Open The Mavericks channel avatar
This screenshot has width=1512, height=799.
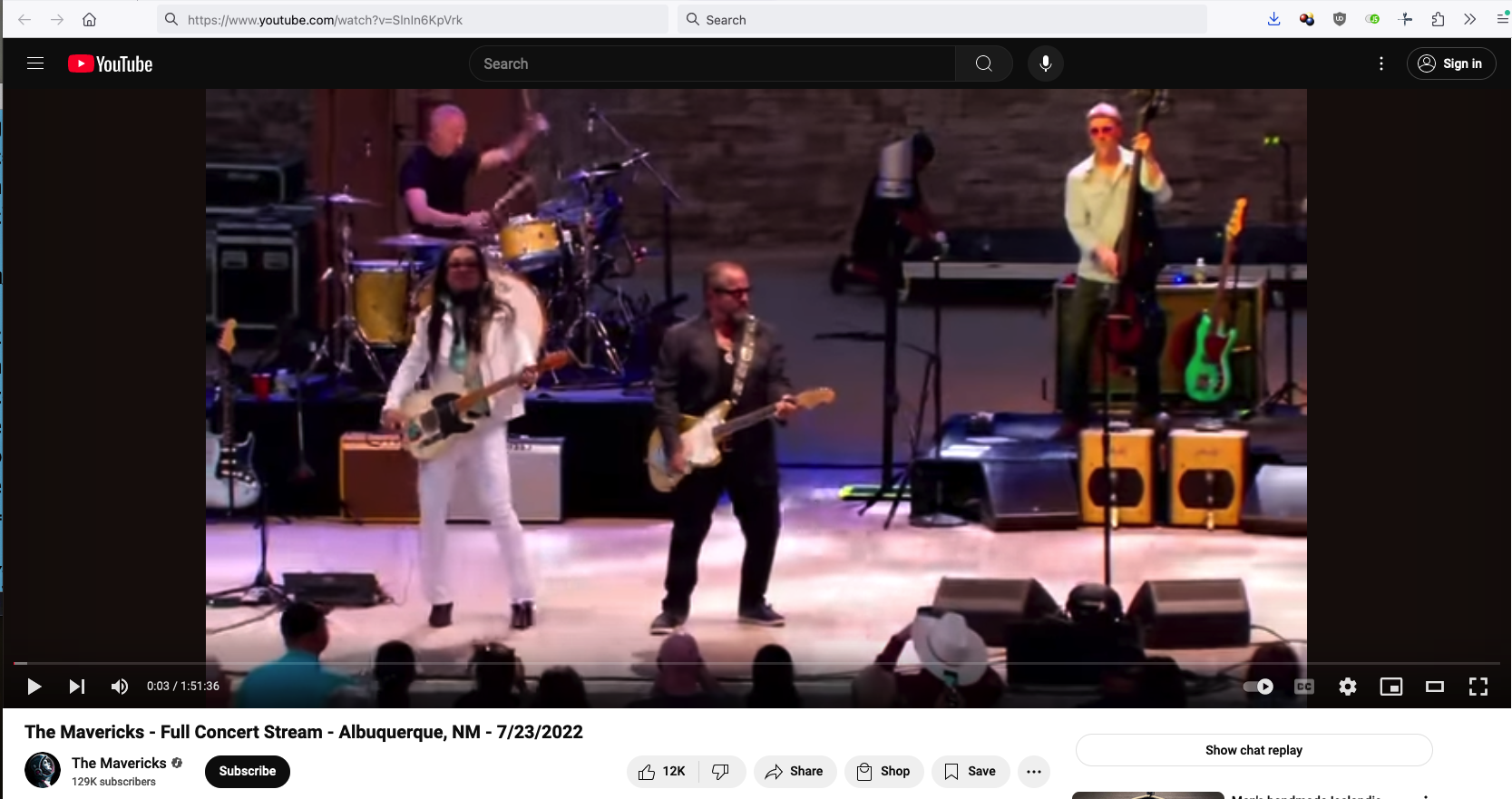(43, 771)
